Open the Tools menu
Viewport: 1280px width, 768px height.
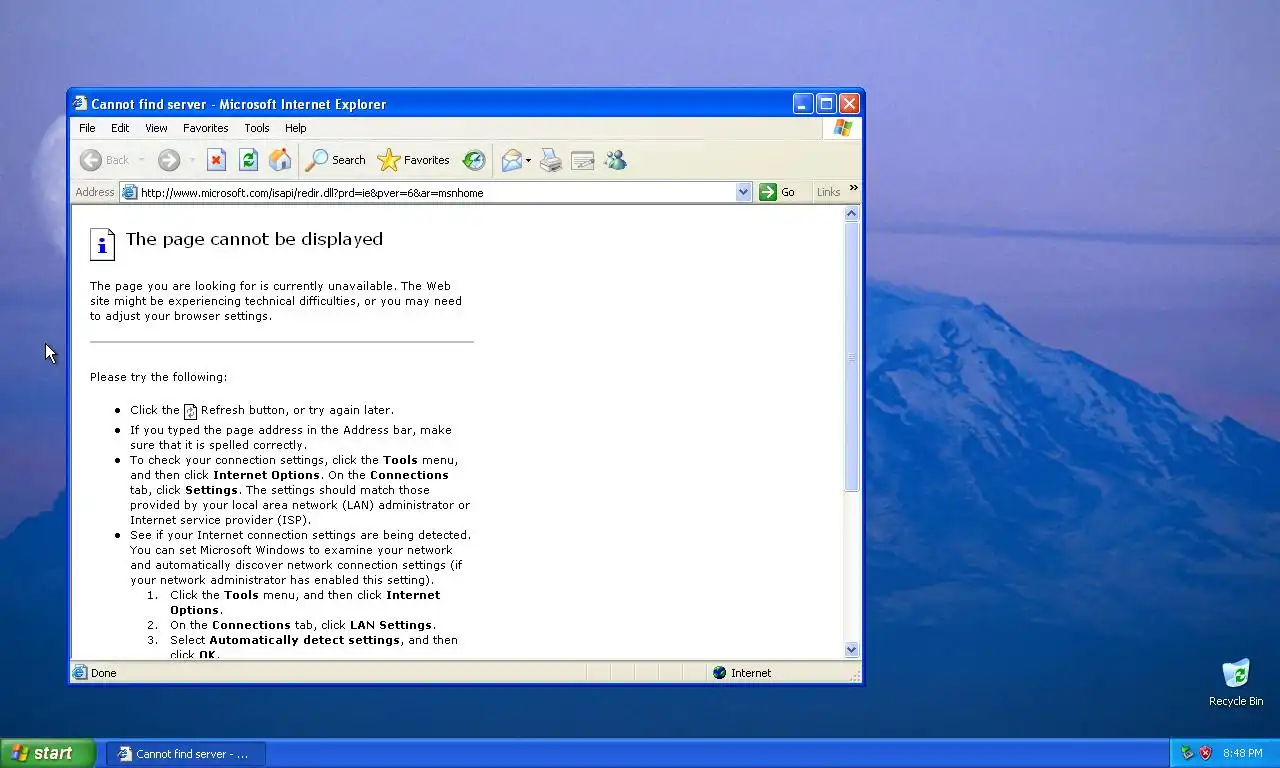[257, 128]
